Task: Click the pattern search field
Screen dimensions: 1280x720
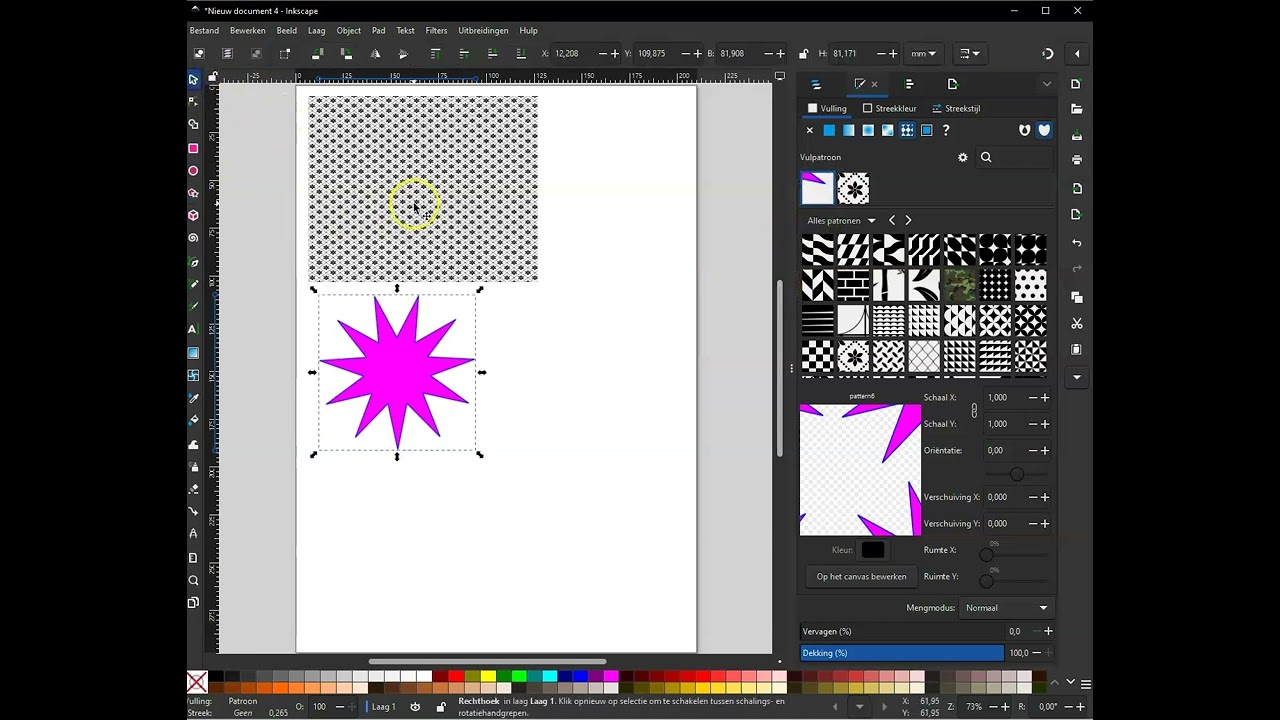Action: [x=1014, y=157]
